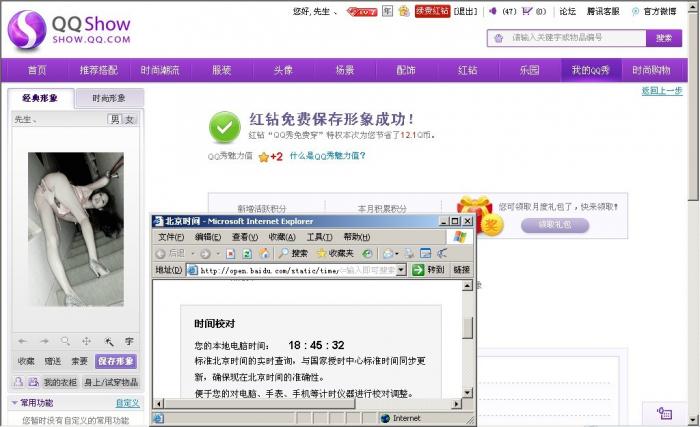Click IE 搜索 search toolbar button

[293, 253]
